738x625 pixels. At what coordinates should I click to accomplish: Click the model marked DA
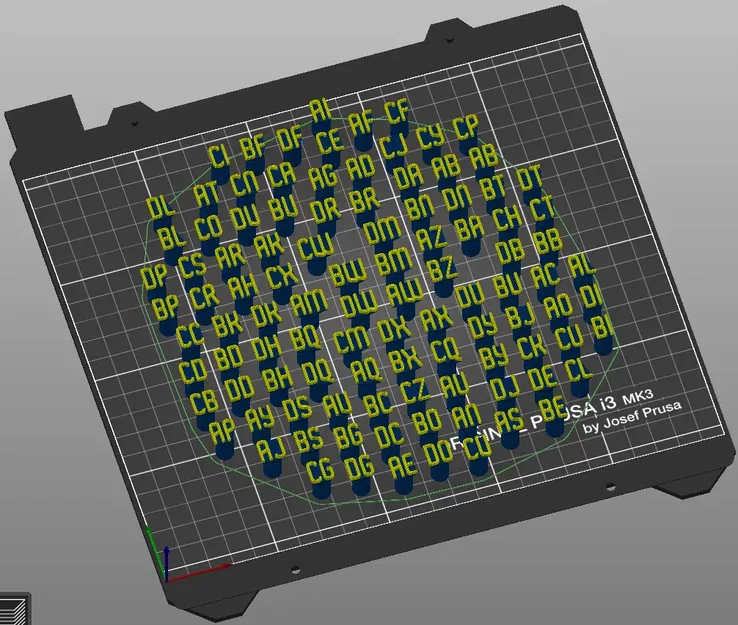coord(408,177)
